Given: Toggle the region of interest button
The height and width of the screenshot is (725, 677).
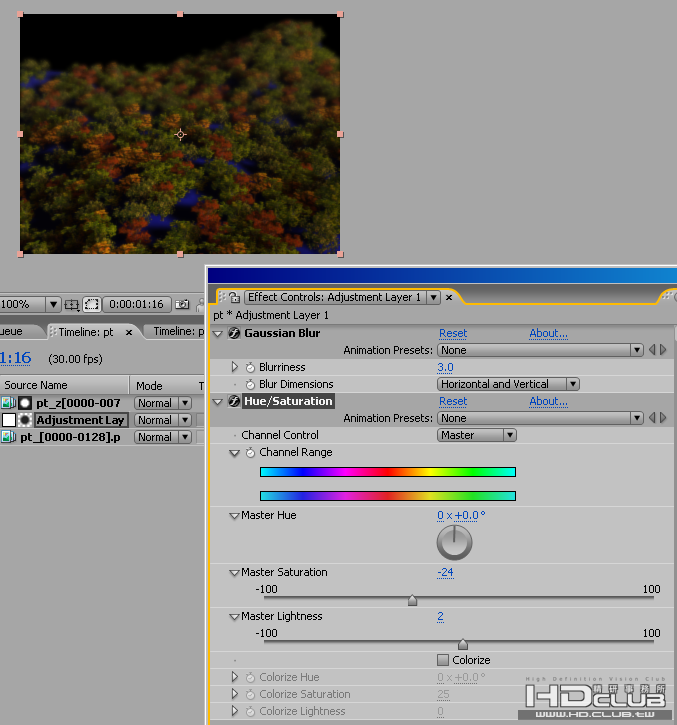Looking at the screenshot, I should (91, 304).
